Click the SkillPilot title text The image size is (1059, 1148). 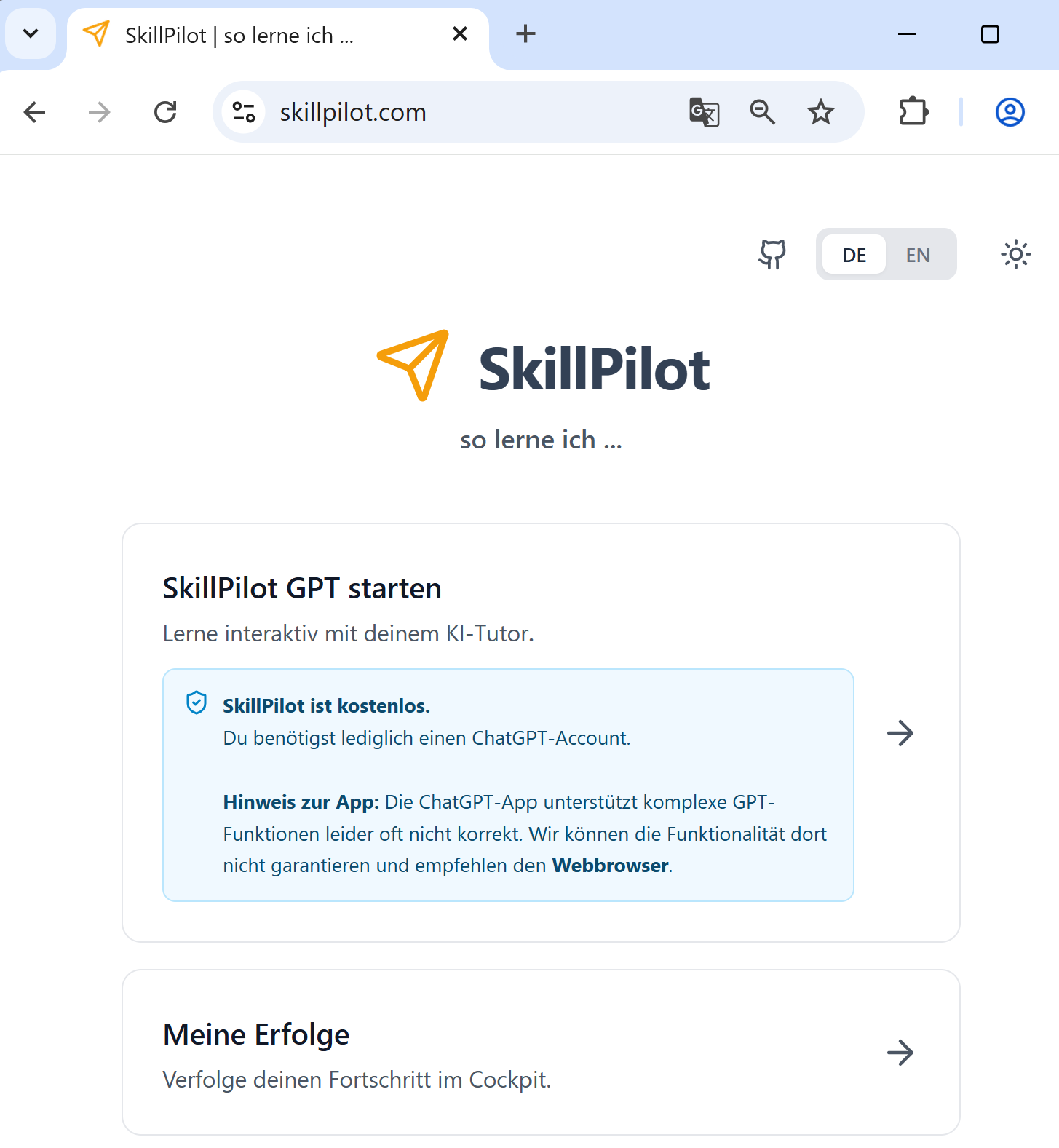pos(594,370)
